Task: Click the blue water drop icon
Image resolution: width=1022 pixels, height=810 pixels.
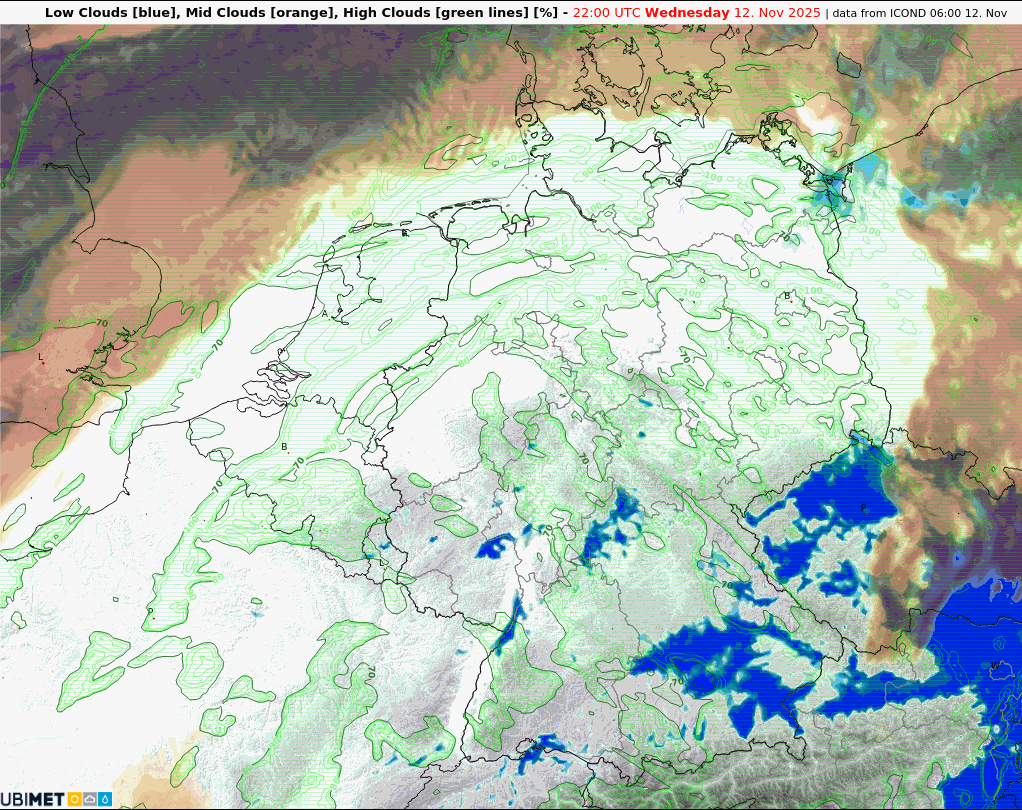Action: (105, 799)
